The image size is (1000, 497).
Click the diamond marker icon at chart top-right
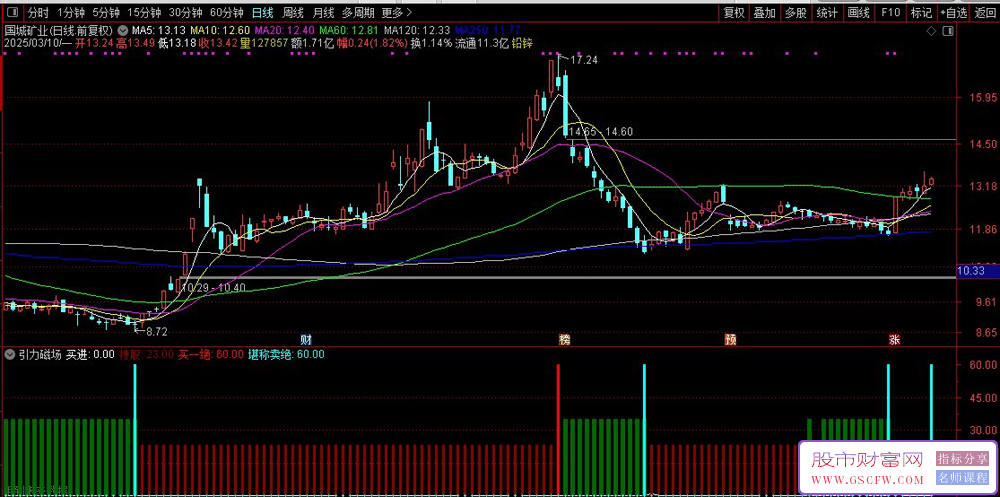pyautogui.click(x=932, y=31)
